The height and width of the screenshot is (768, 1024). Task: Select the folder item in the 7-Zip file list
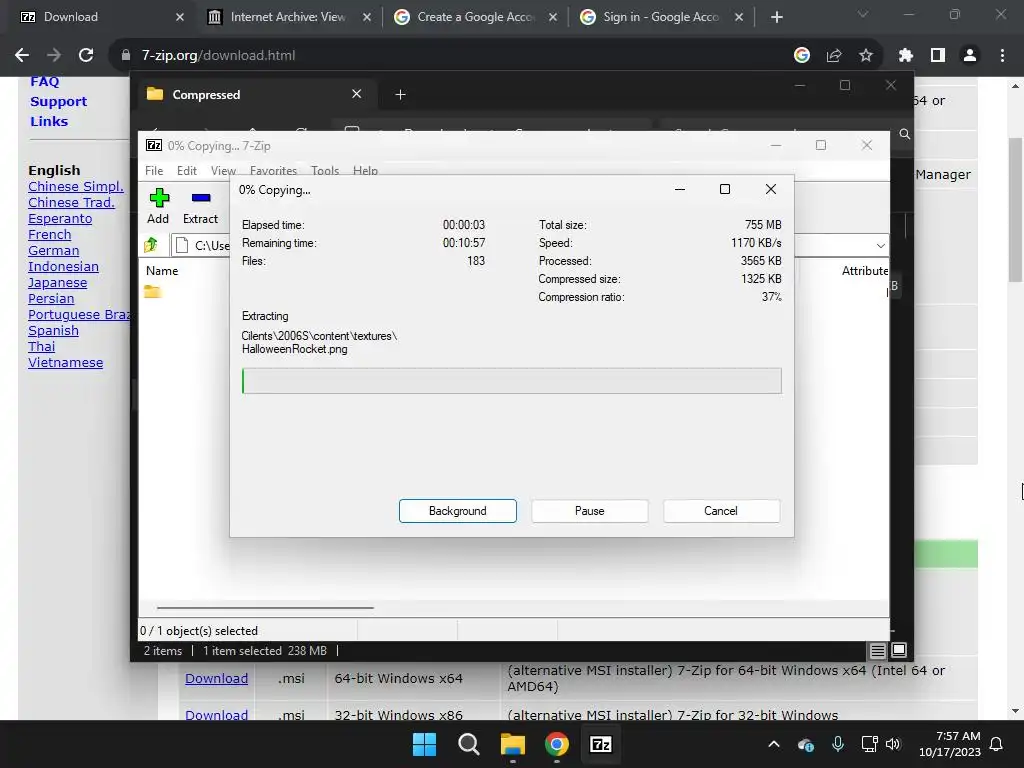[152, 291]
